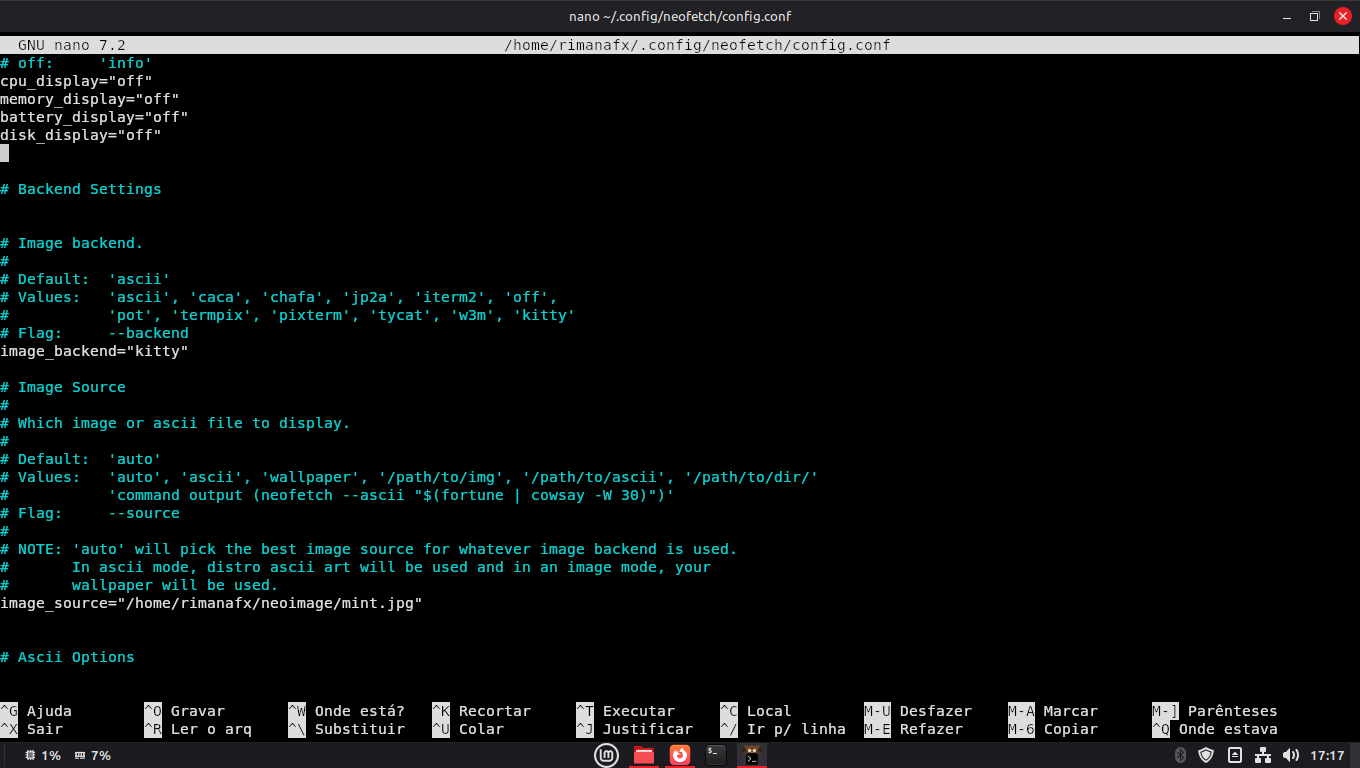Image resolution: width=1360 pixels, height=768 pixels.
Task: Click the disk_display="off" setting line
Action: tap(80, 135)
